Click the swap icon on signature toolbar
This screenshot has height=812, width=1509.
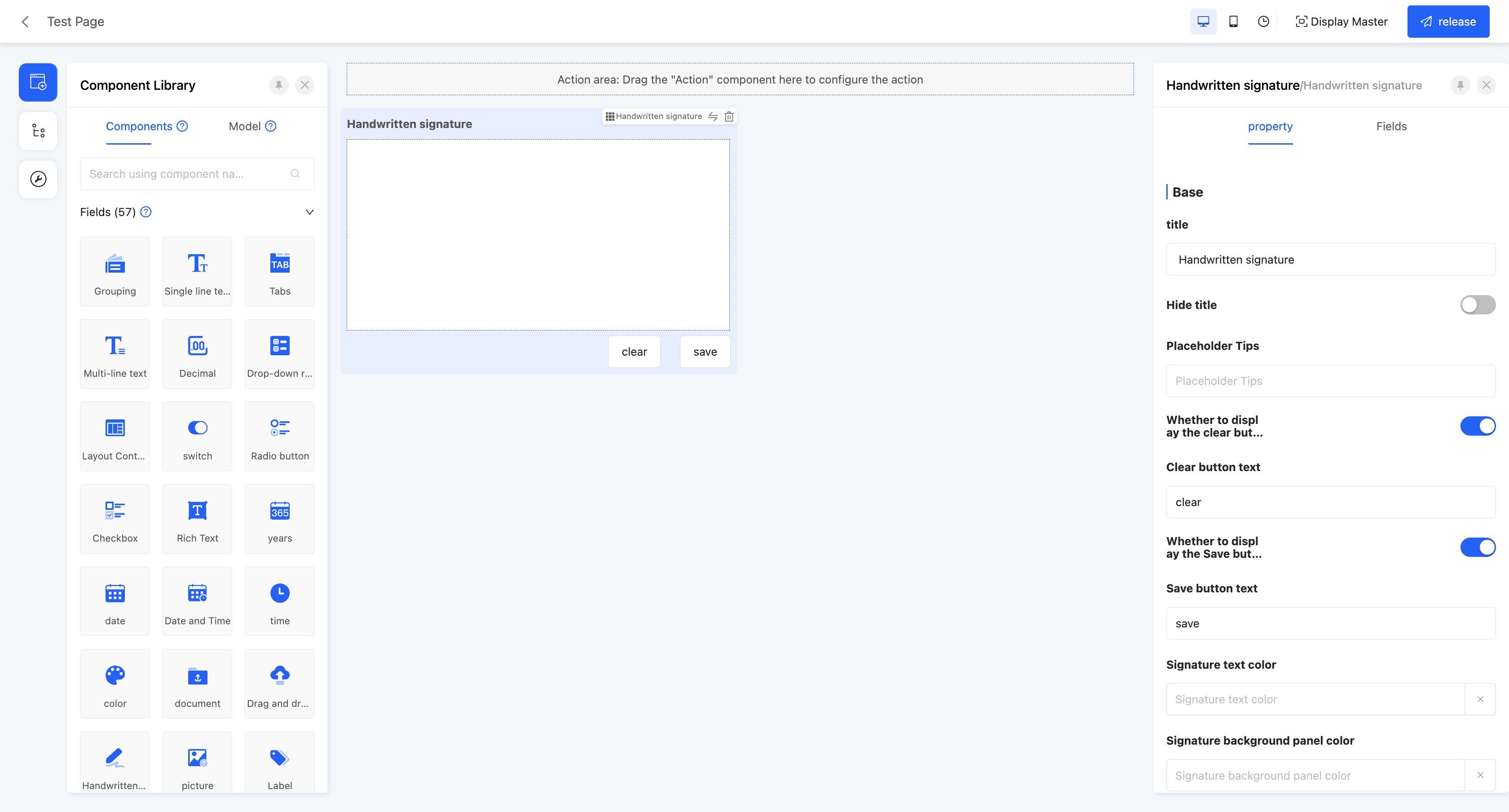[x=713, y=117]
